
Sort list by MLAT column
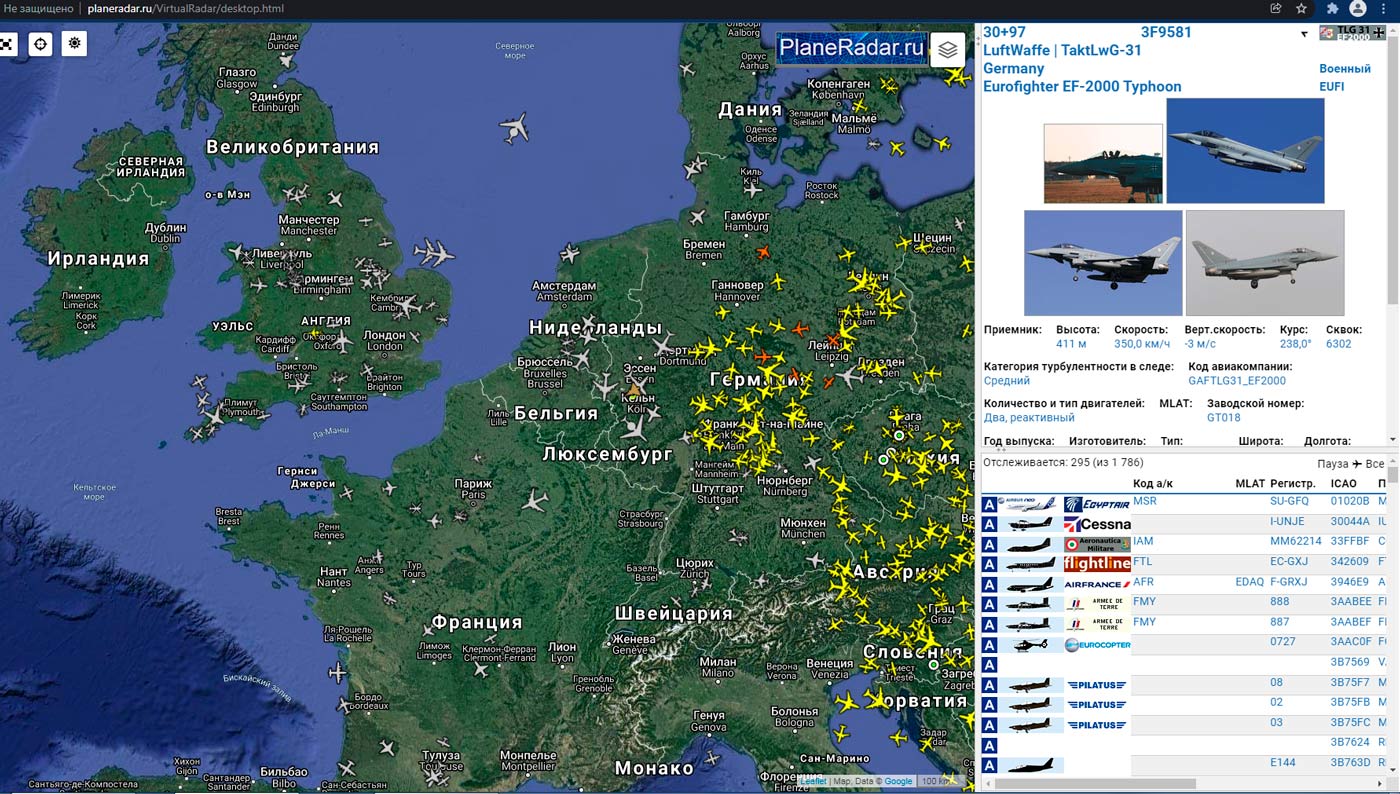(1250, 483)
